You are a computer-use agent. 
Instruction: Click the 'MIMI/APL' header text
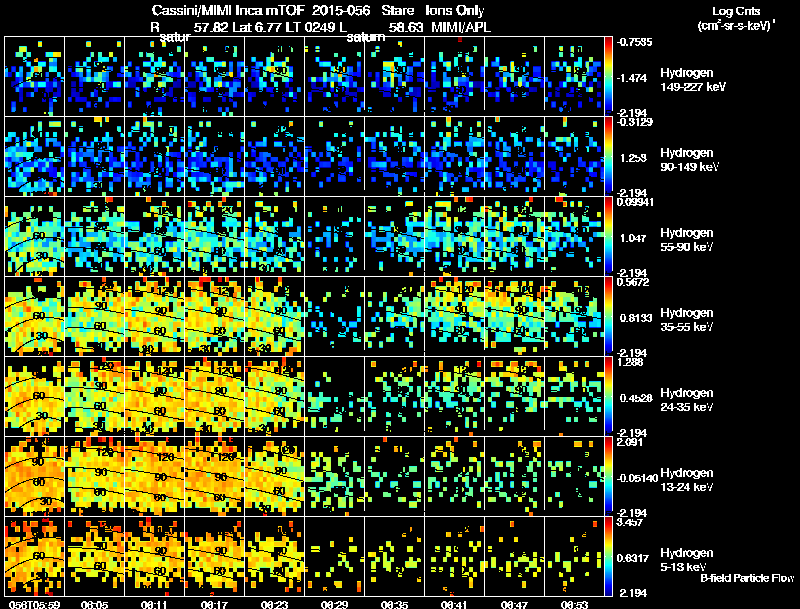(461, 27)
